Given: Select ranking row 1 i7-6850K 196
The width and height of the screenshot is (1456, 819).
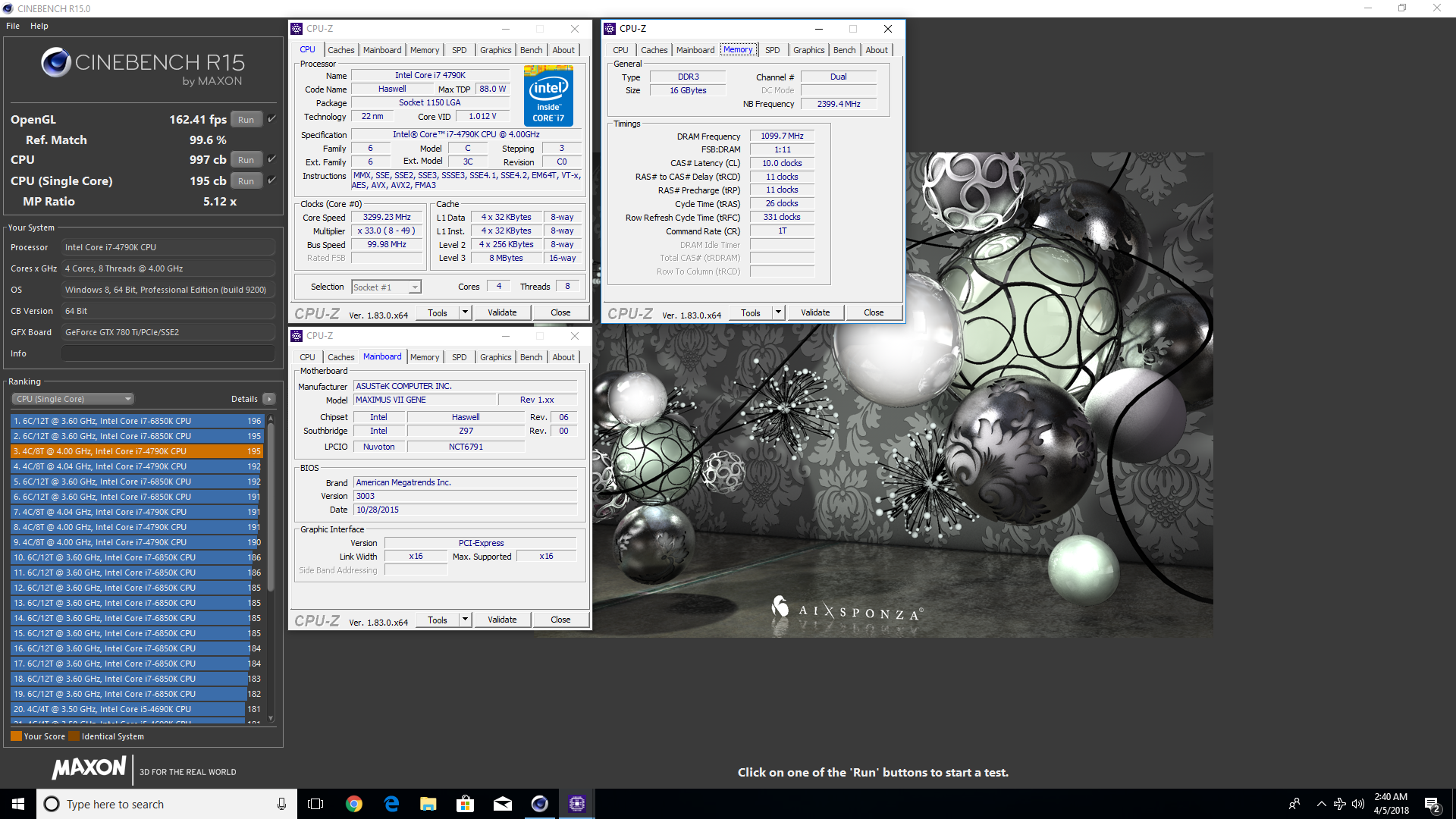Looking at the screenshot, I should point(136,421).
